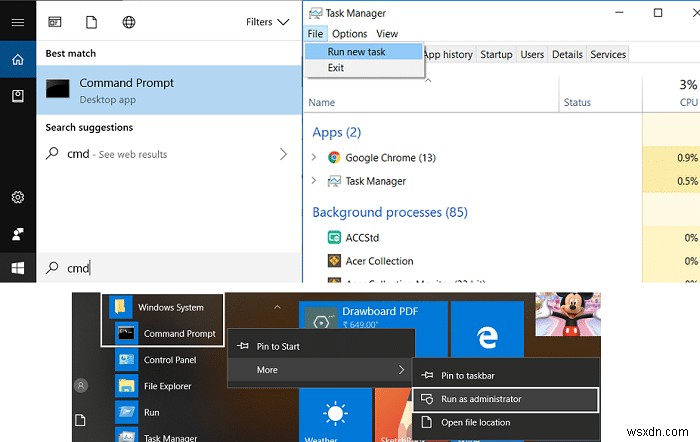Open the Microsoft Edge tile
This screenshot has height=442, width=700.
point(487,329)
